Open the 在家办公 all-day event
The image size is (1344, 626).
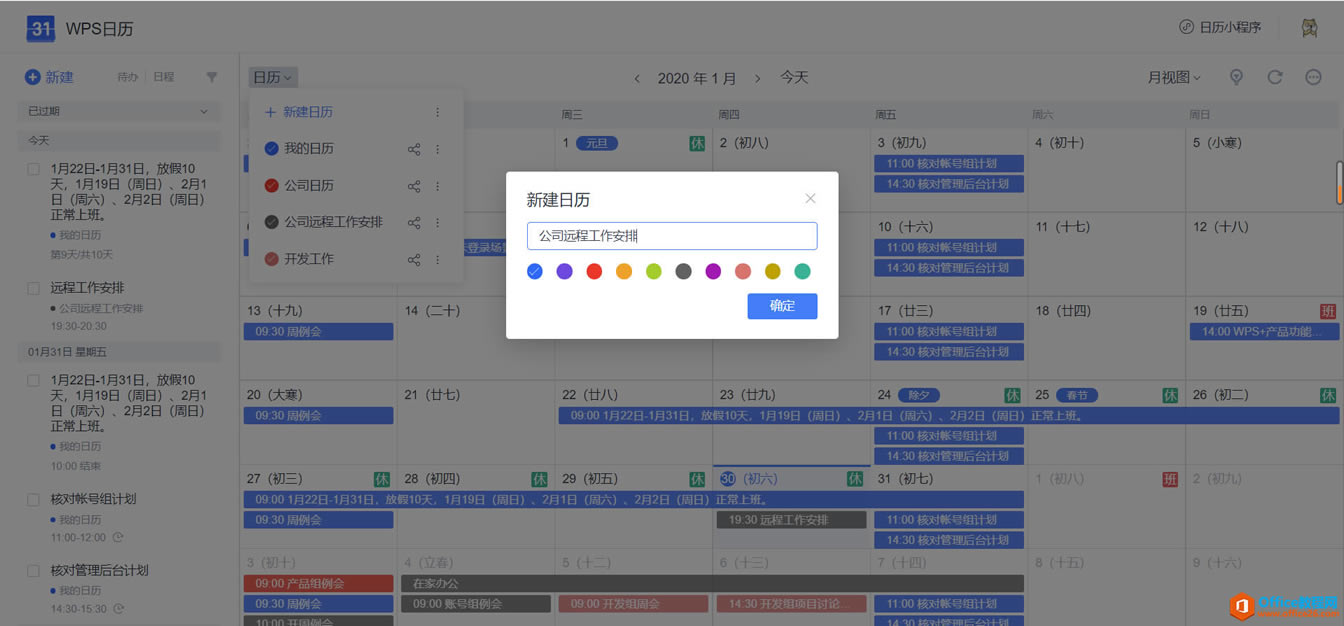pyautogui.click(x=712, y=583)
